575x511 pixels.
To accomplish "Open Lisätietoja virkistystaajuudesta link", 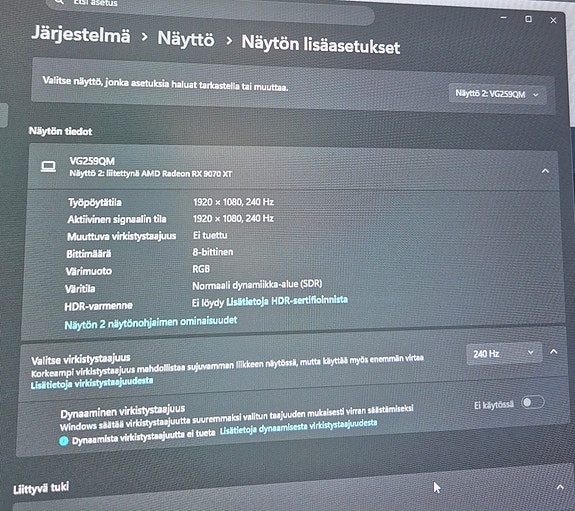I will click(x=92, y=383).
